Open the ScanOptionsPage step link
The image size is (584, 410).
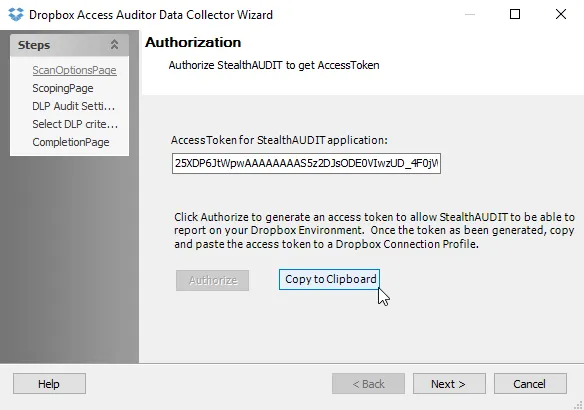click(x=74, y=70)
